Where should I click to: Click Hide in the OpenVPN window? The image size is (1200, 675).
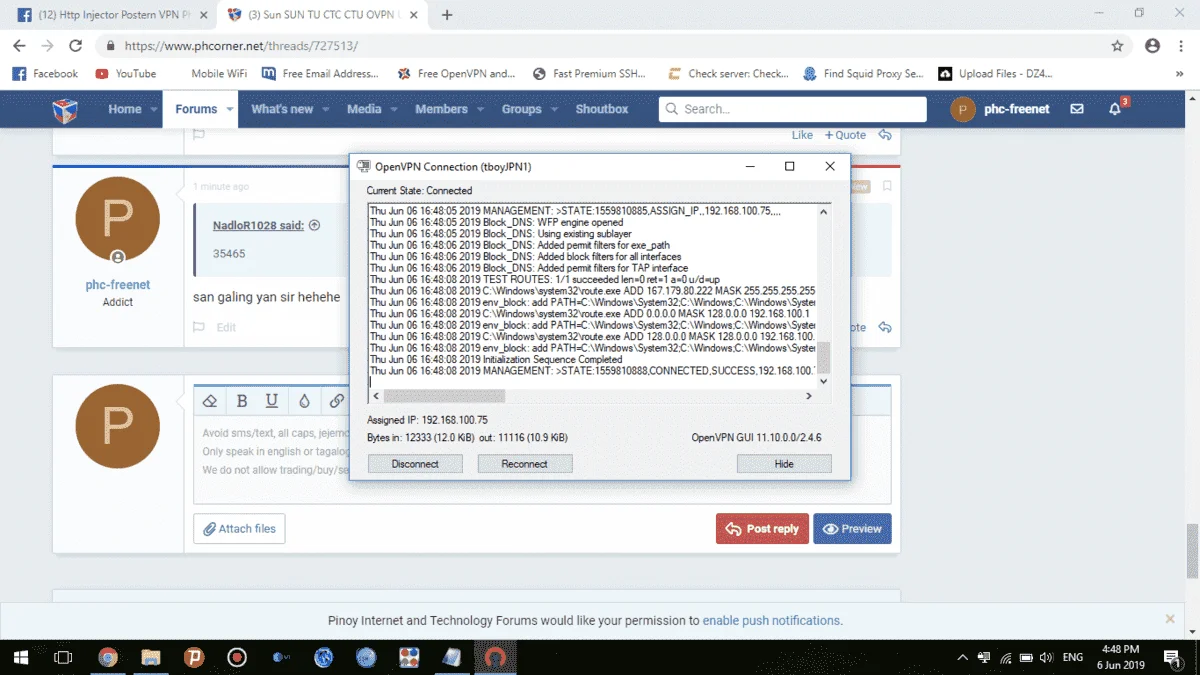[784, 464]
